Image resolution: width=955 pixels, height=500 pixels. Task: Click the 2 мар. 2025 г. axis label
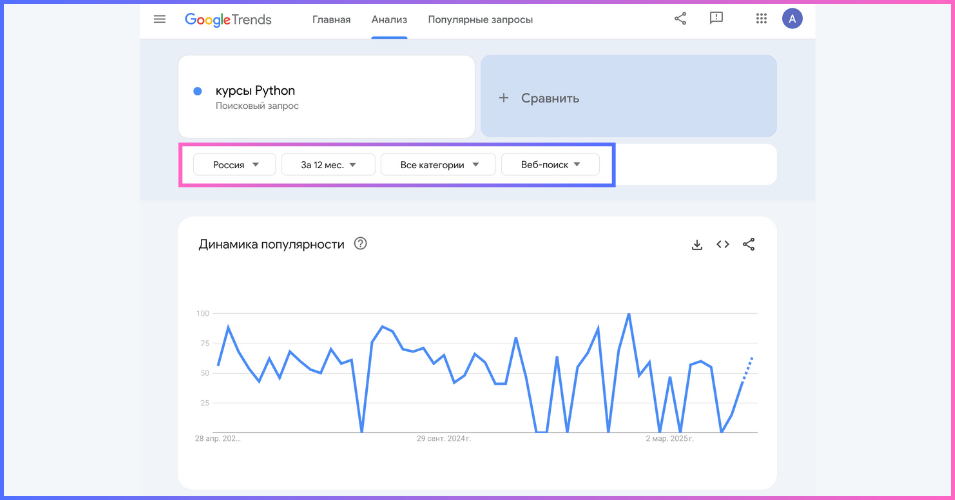click(669, 438)
